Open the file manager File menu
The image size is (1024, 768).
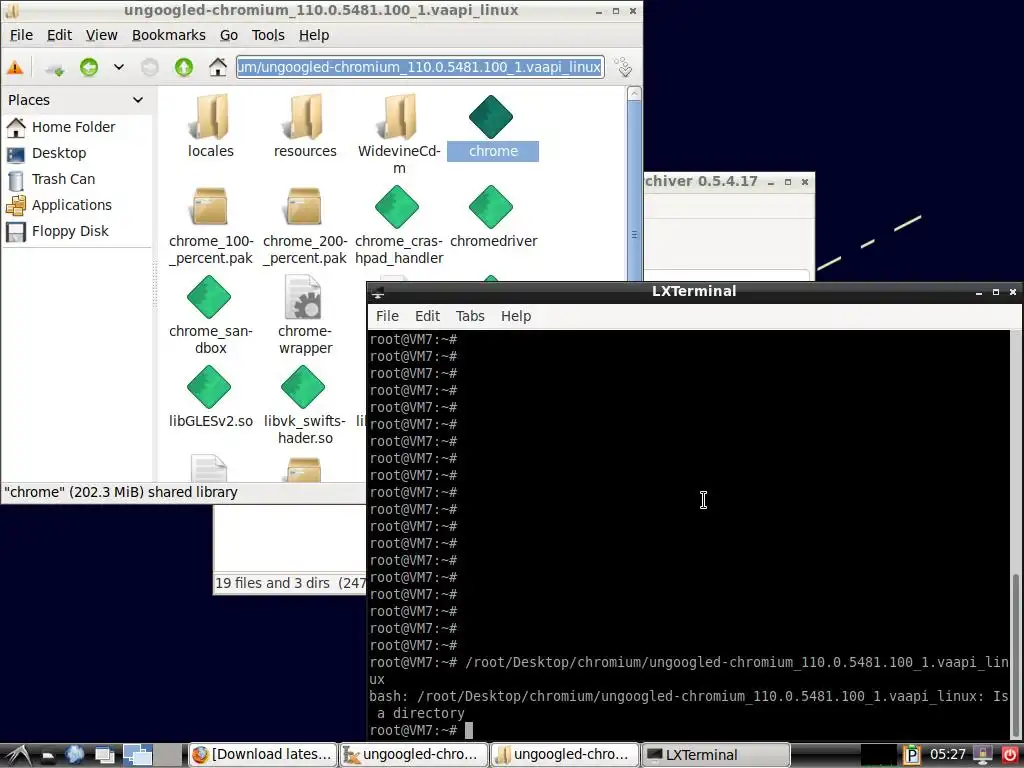pyautogui.click(x=22, y=35)
